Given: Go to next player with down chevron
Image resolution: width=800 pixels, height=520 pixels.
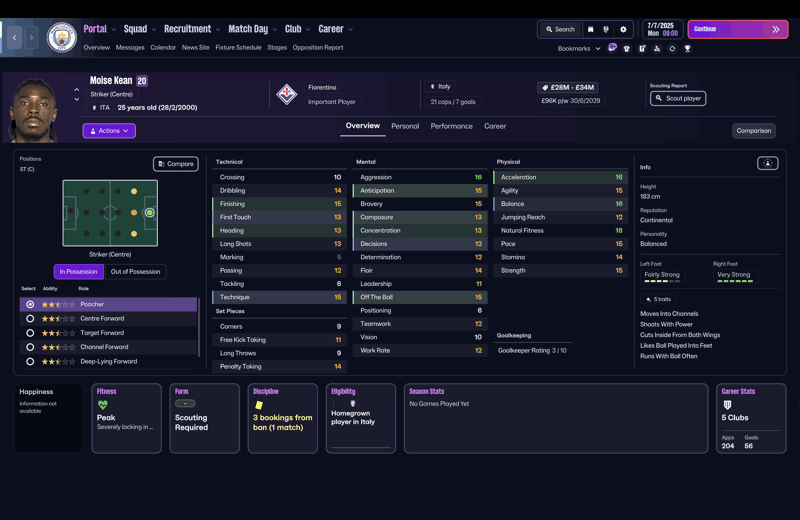Looking at the screenshot, I should click(x=77, y=99).
